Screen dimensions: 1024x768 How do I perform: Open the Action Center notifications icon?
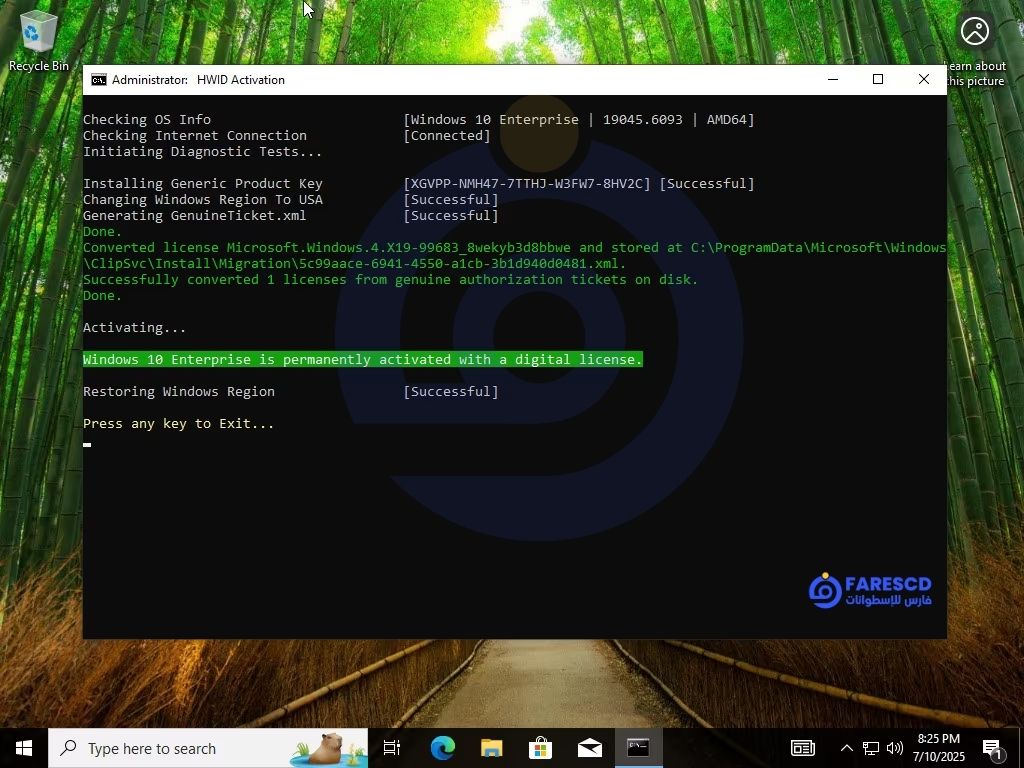click(993, 749)
